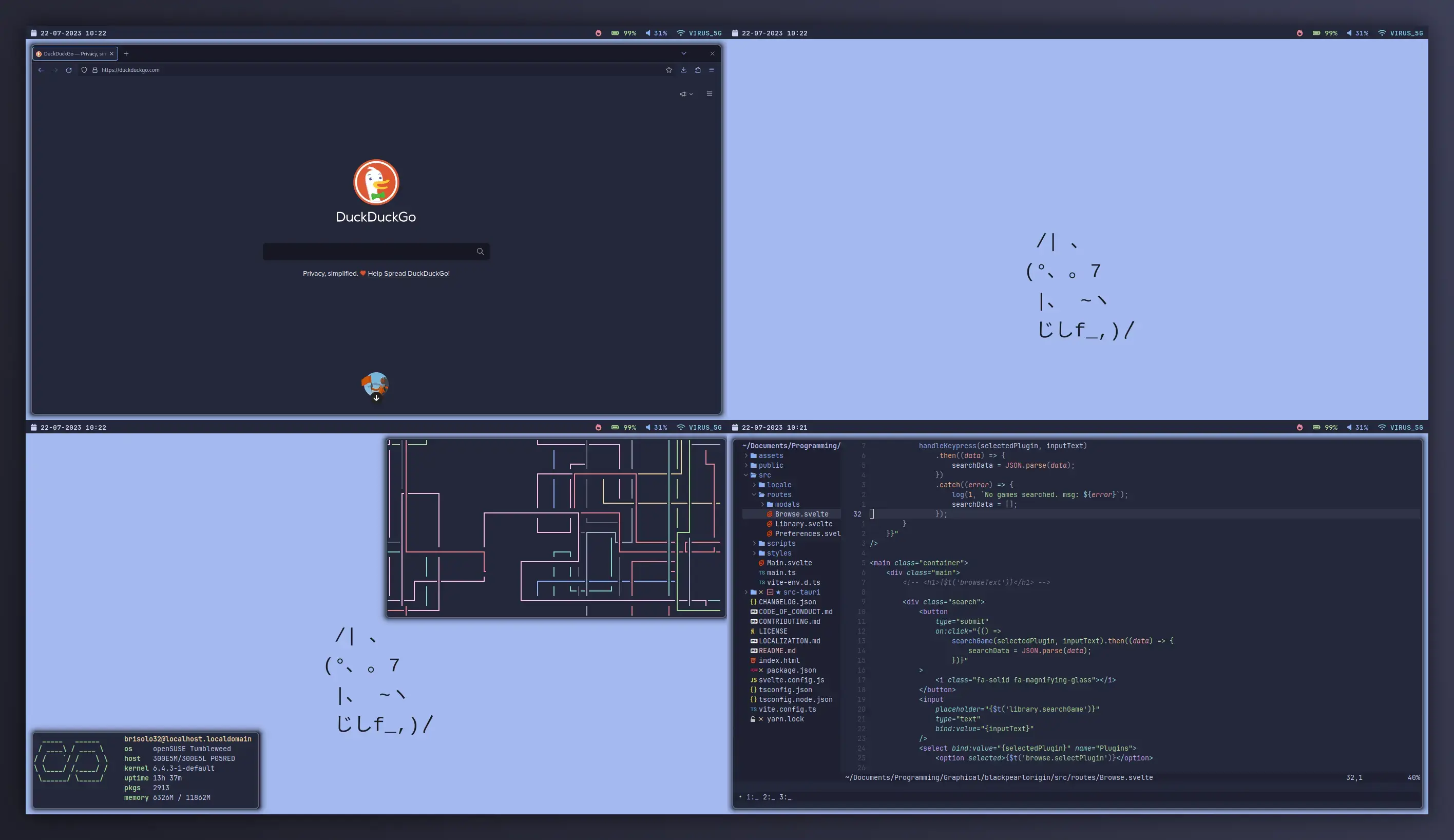
Task: Open CONTRIBUTING.md in the file tree
Action: point(790,622)
